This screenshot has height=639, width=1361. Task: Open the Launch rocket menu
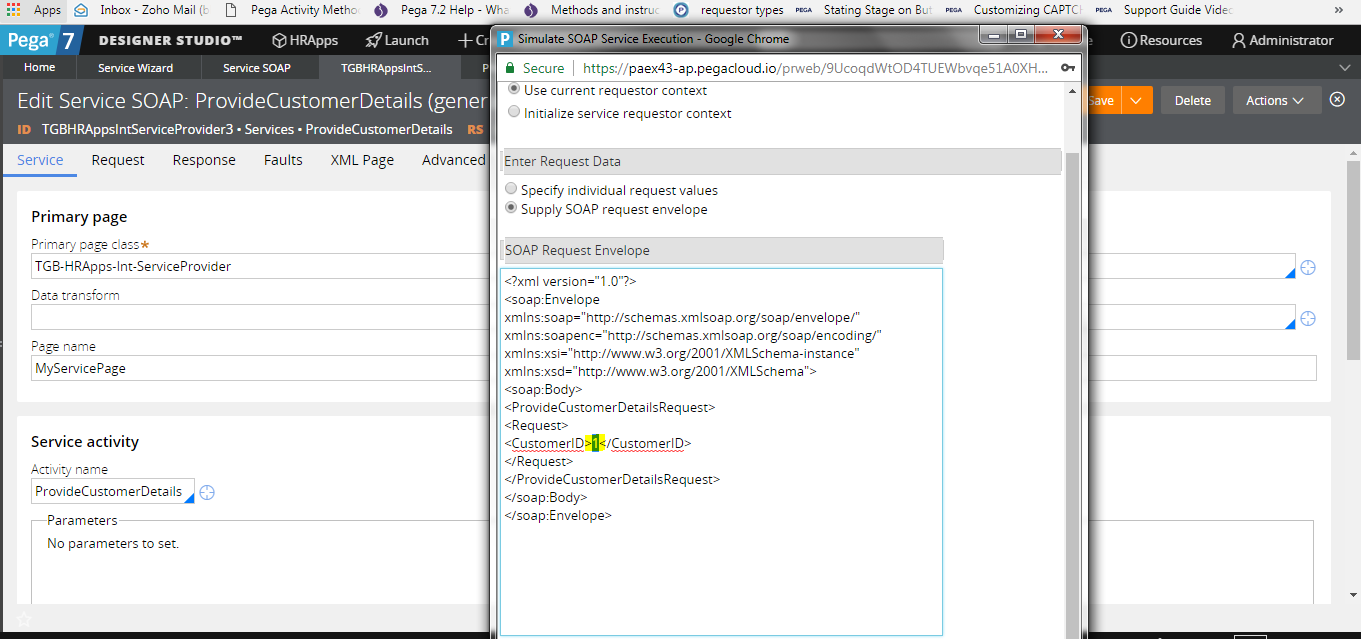397,41
